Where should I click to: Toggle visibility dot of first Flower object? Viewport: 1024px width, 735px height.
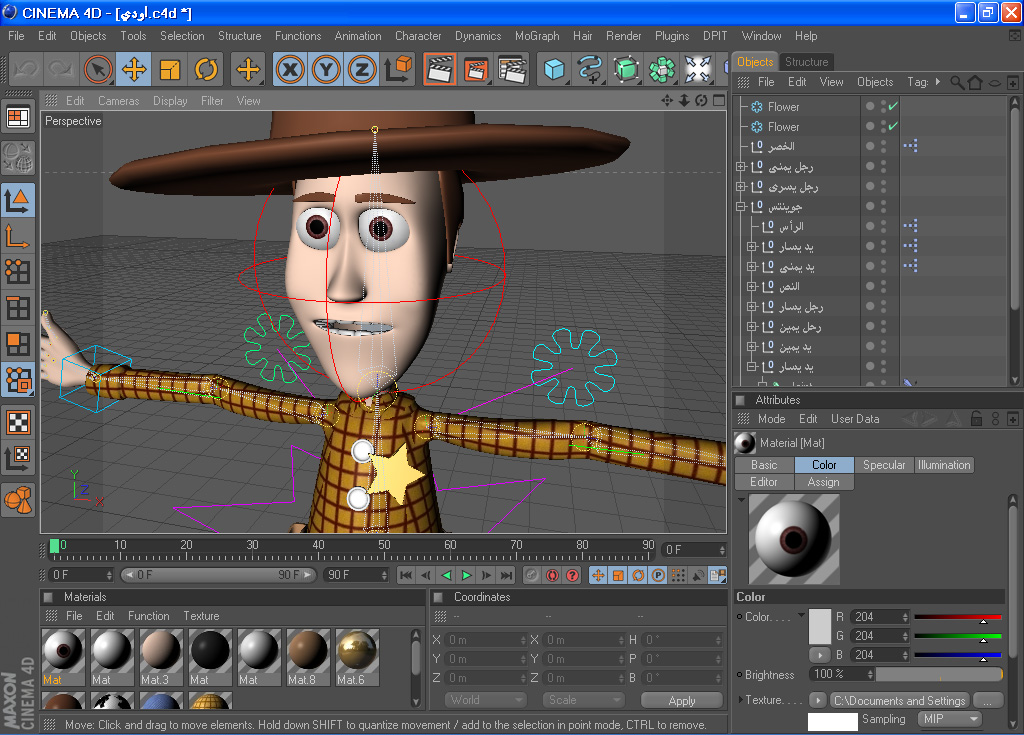(x=870, y=106)
